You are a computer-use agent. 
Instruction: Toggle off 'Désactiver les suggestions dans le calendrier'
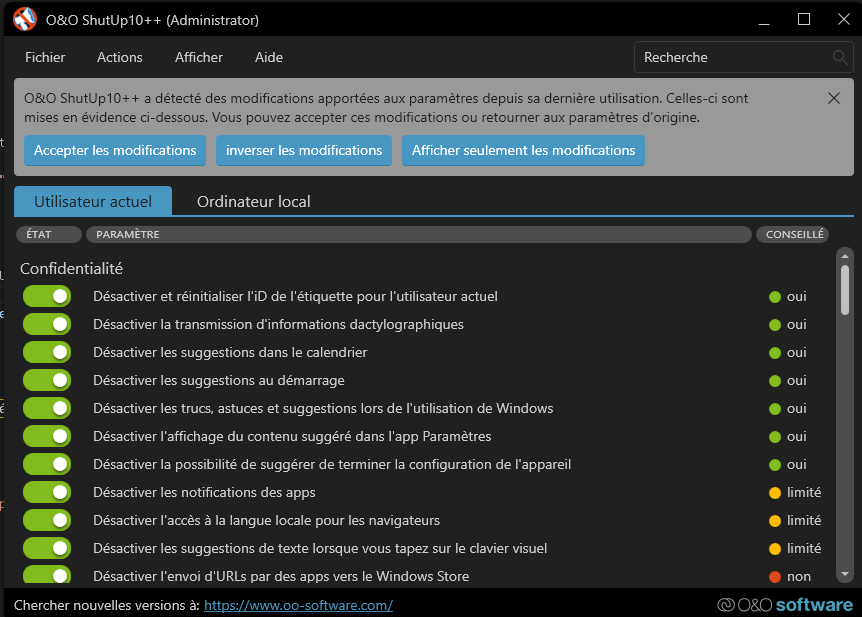[x=47, y=353]
